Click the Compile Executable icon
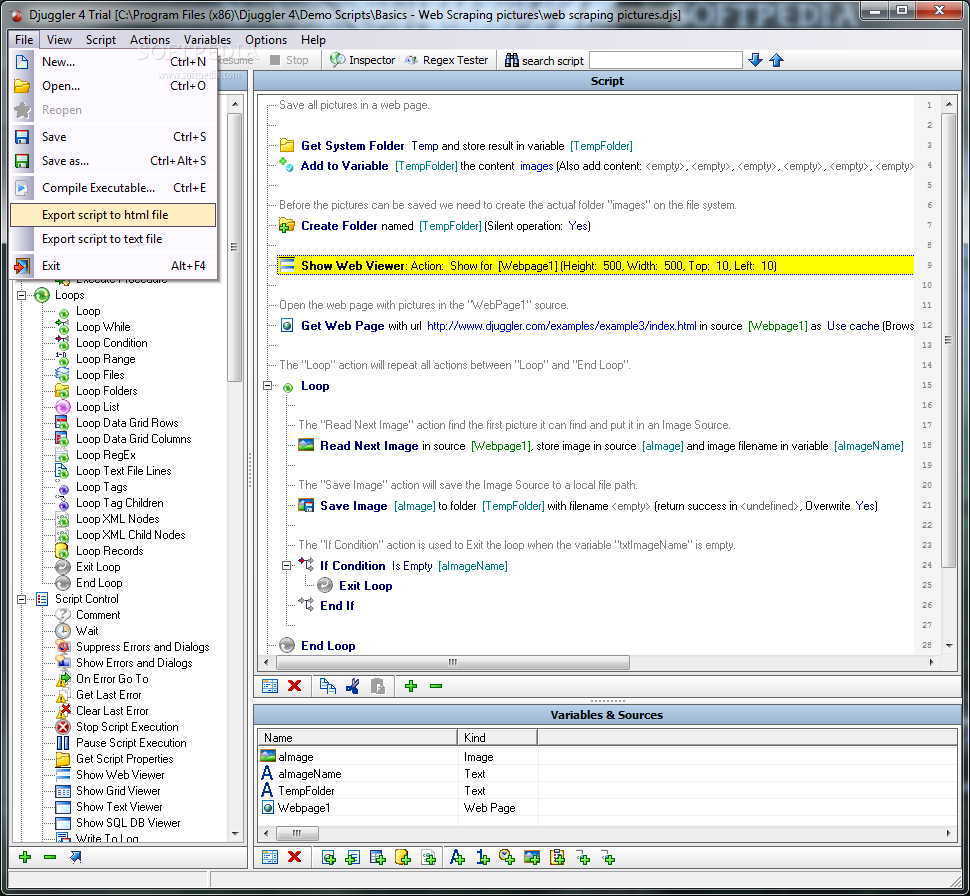The image size is (970, 896). coord(22,187)
